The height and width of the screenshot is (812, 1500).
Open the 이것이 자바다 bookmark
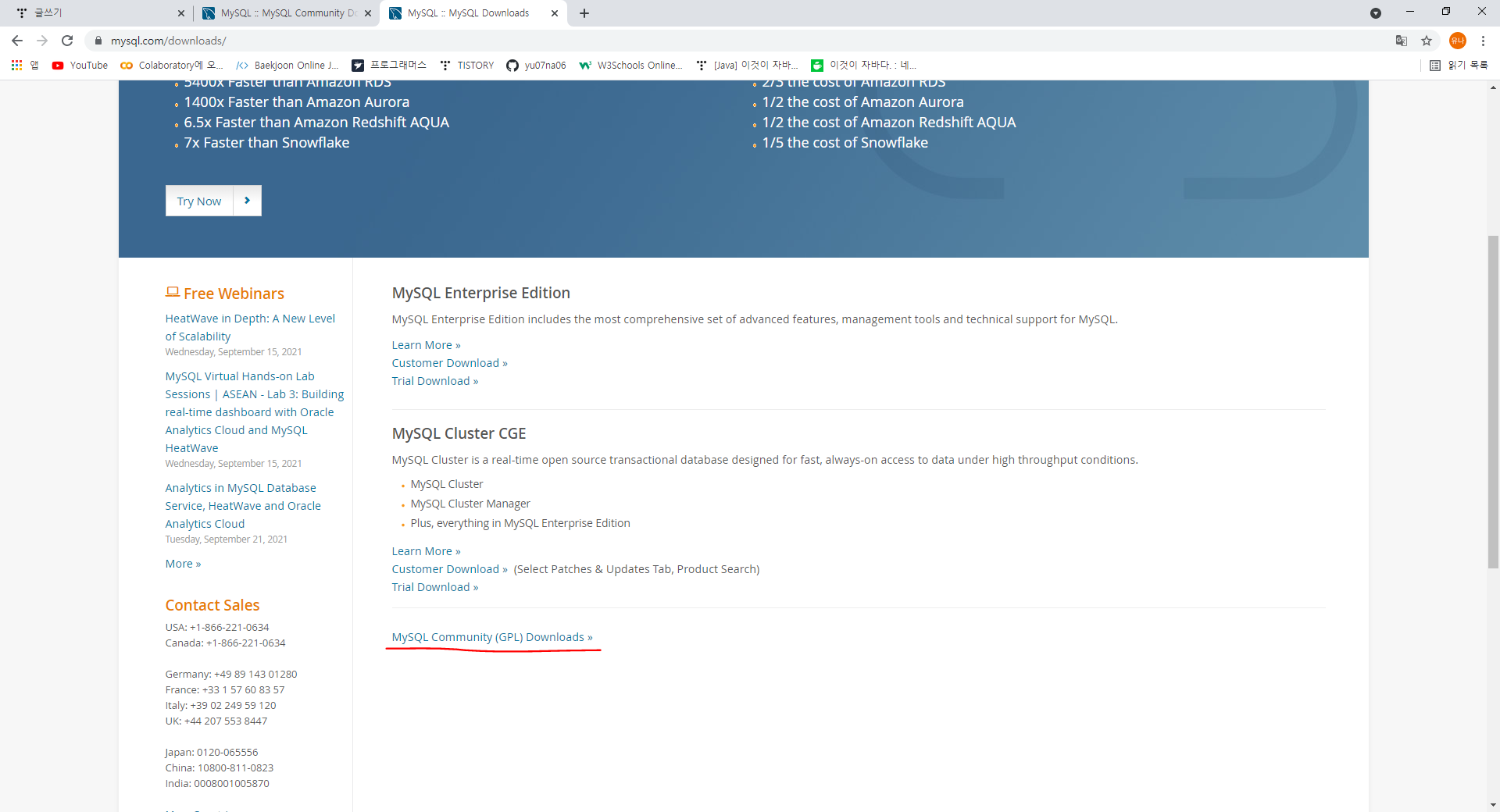[863, 66]
